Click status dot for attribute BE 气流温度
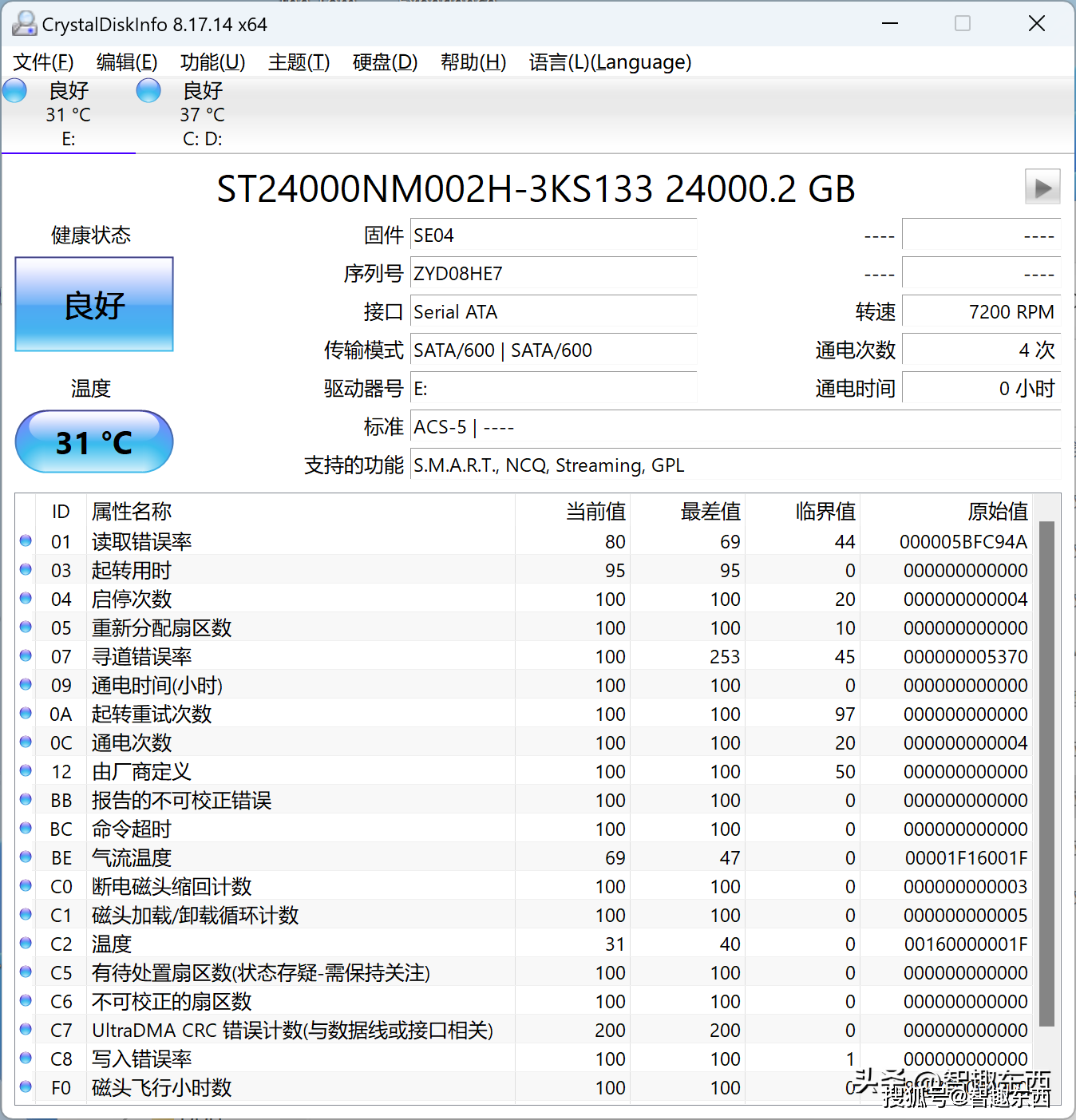Screen dimensions: 1076x1120 [x=26, y=857]
